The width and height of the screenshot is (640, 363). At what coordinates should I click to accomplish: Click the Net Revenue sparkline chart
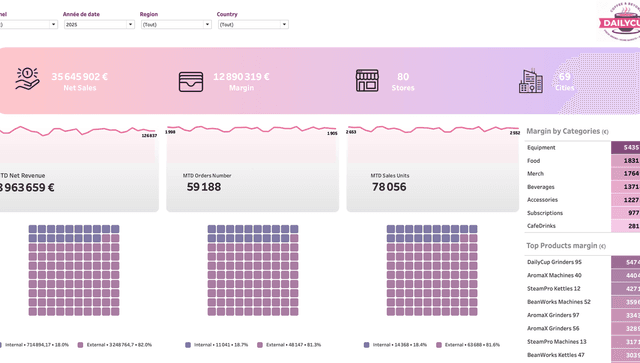78,131
